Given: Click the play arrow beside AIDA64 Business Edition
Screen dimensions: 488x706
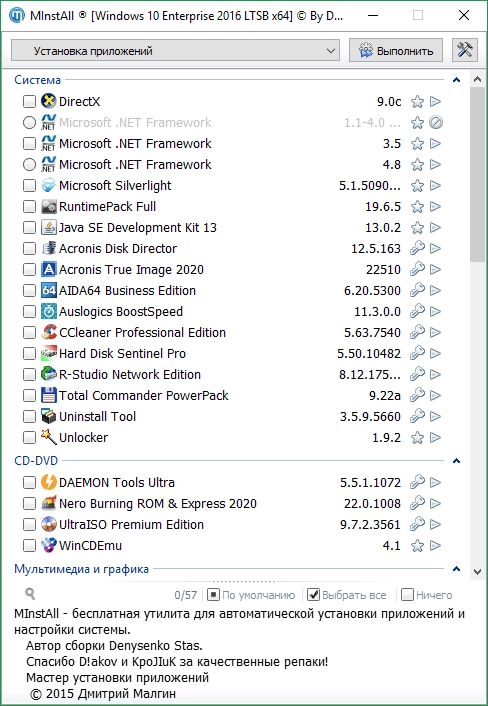Looking at the screenshot, I should tap(435, 290).
